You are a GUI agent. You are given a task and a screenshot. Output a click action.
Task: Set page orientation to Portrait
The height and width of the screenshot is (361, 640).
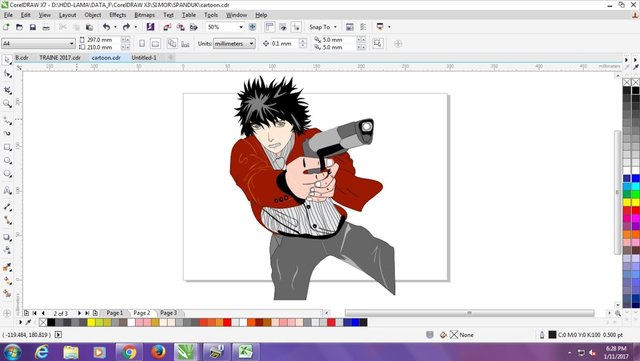point(142,44)
